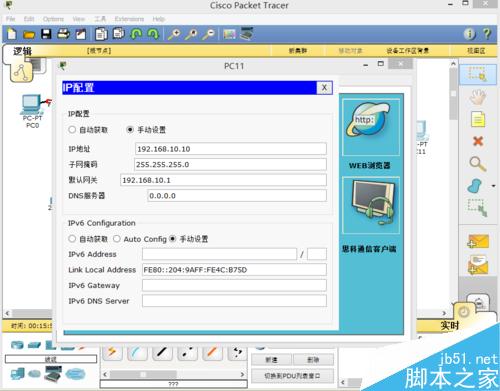This screenshot has width=500, height=391.
Task: Select IPv4 manual setting radio button
Action: [130, 129]
